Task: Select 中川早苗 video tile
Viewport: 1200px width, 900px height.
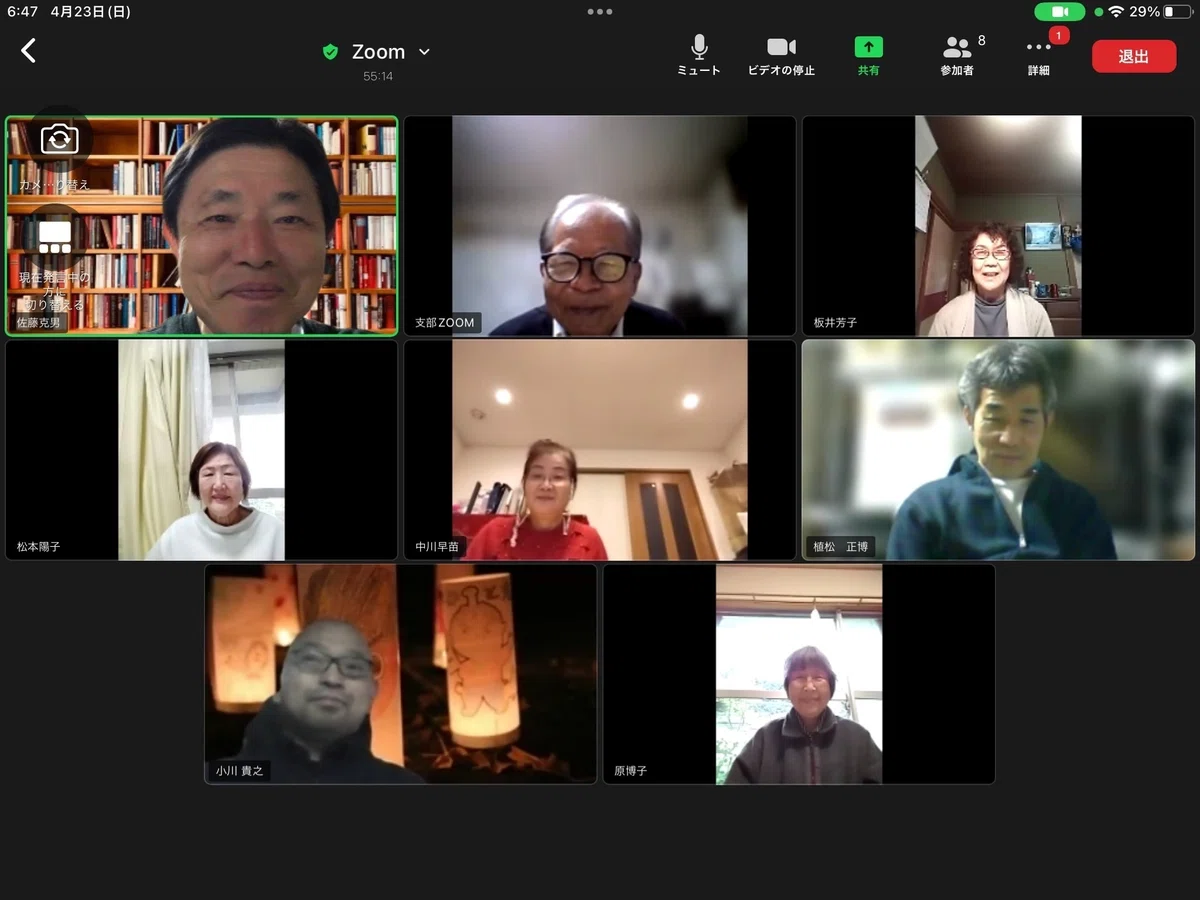Action: [x=600, y=450]
